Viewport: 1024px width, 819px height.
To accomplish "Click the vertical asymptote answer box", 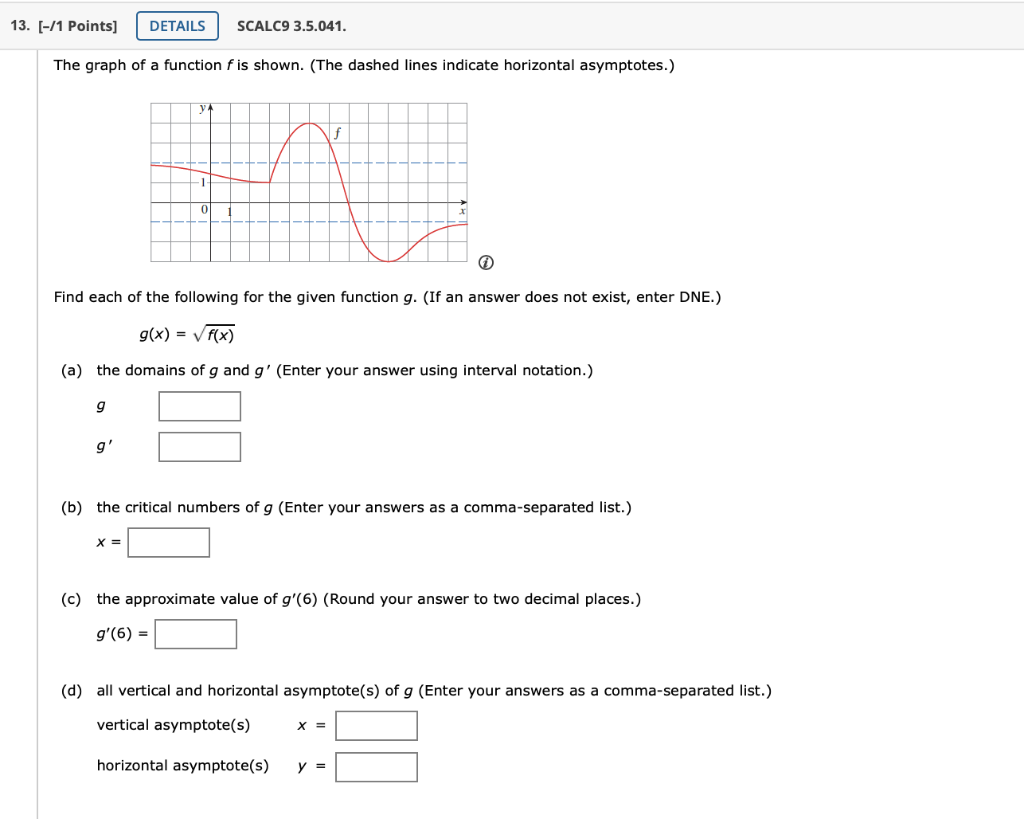I will point(376,725).
